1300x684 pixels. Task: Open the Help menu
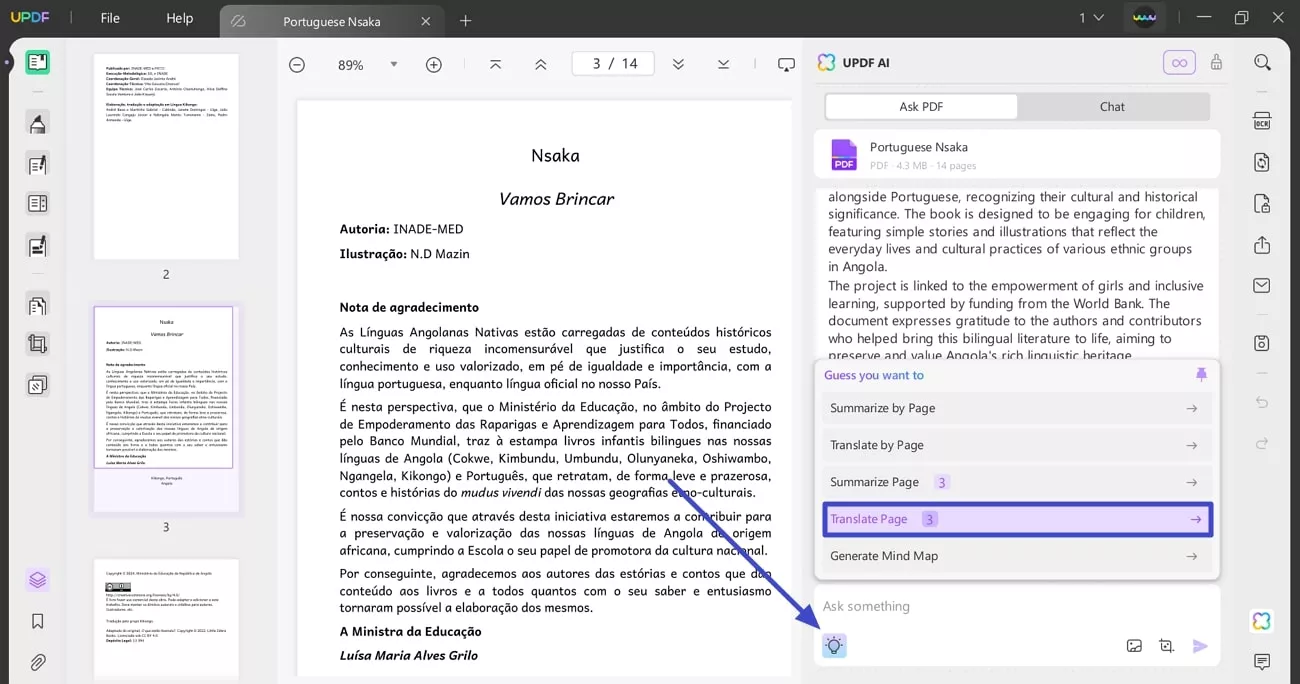click(179, 18)
